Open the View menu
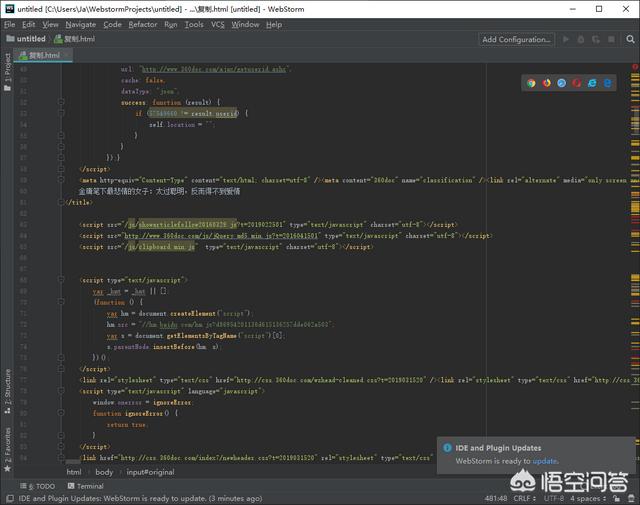The width and height of the screenshot is (640, 505). pos(50,24)
